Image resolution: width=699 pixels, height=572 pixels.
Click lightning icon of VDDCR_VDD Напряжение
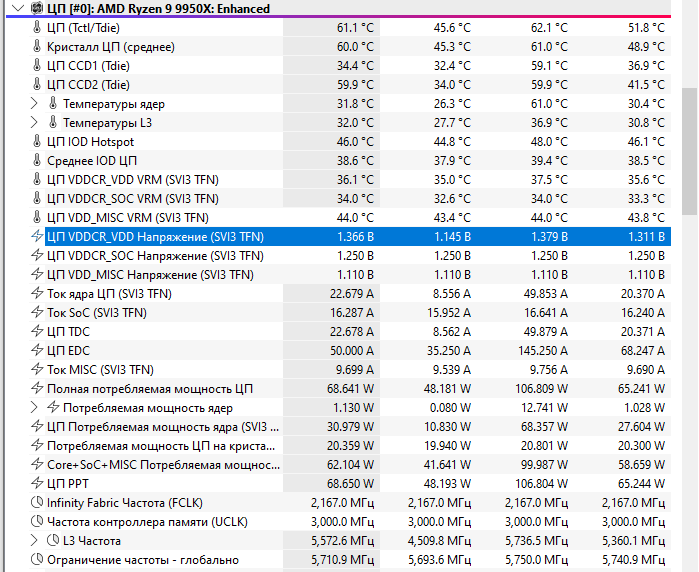point(37,236)
